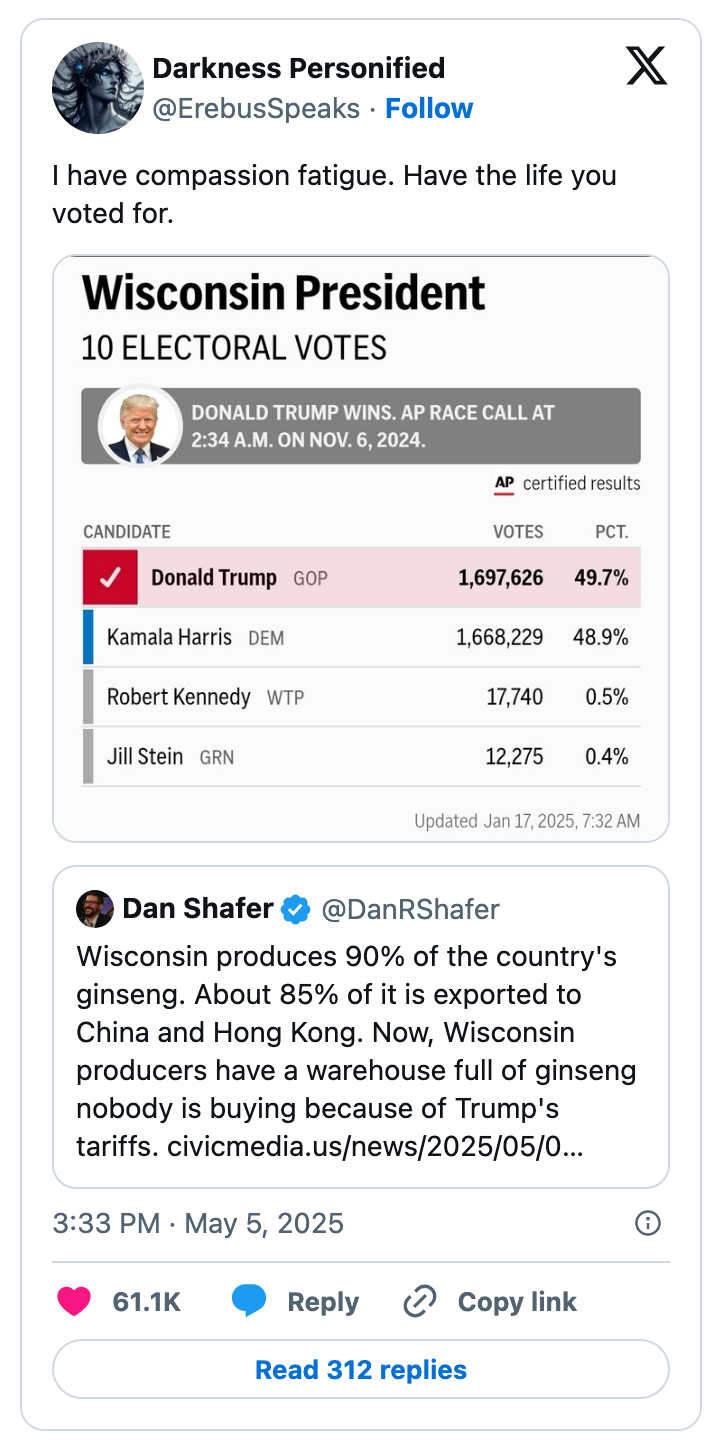Open the info icon beside the timestamp
Screen dimensions: 728x1452
tap(646, 1223)
